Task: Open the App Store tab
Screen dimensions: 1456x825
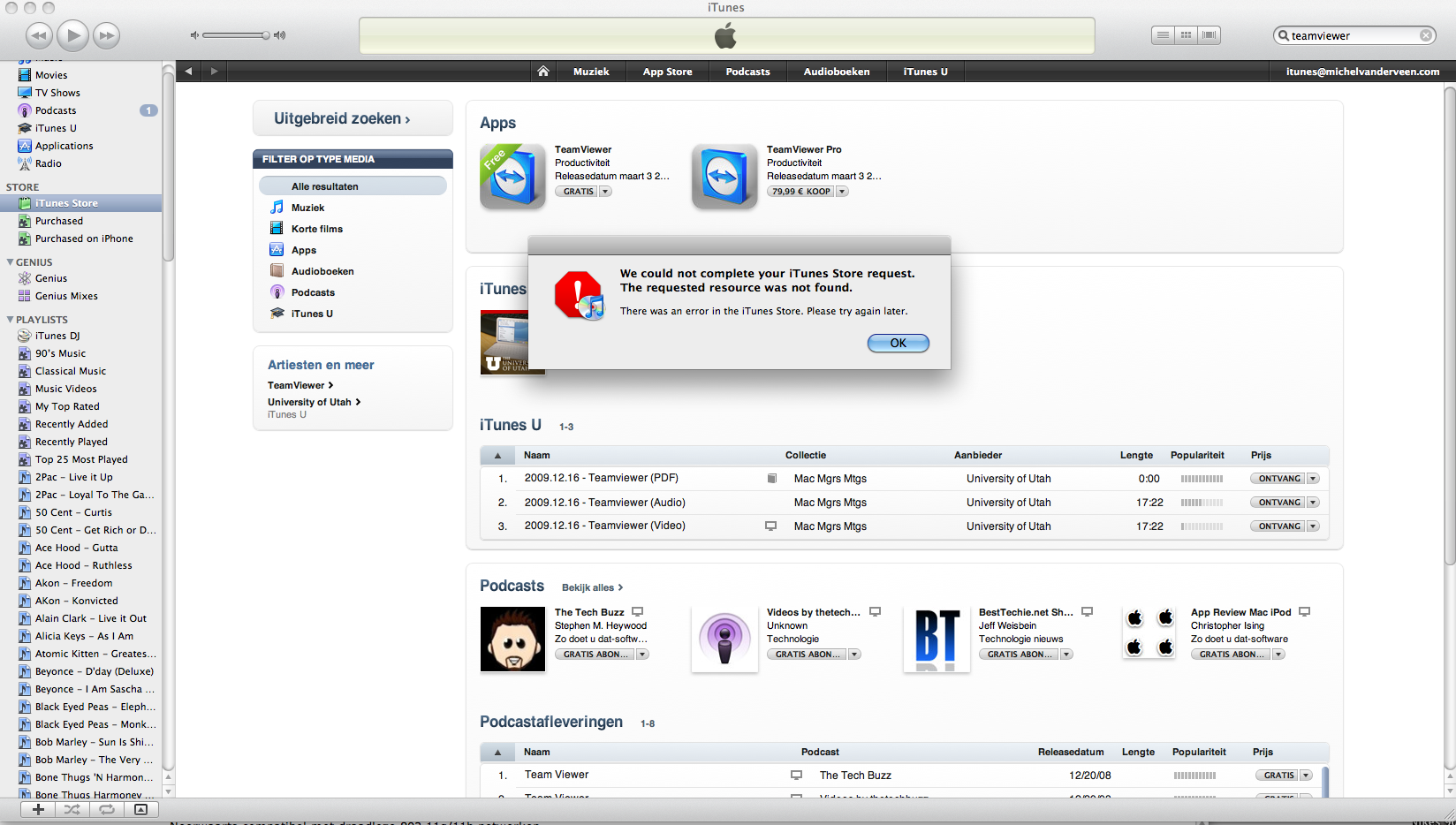Action: [x=667, y=72]
